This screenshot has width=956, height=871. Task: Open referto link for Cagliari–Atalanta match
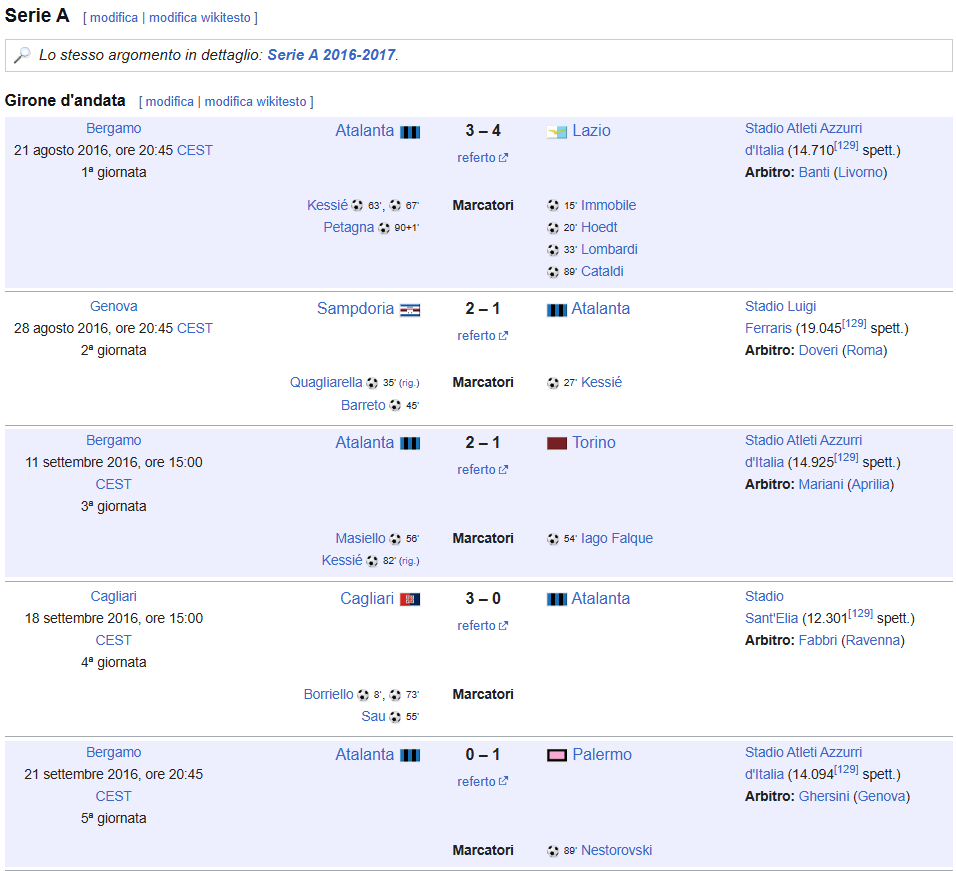(482, 626)
